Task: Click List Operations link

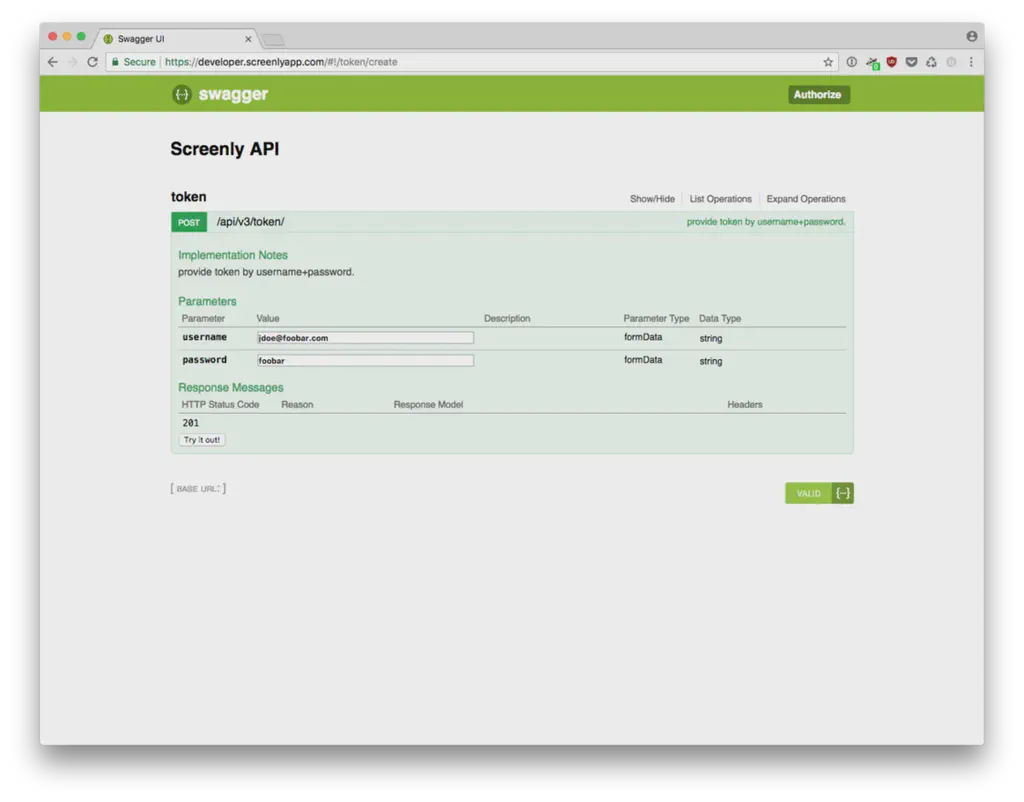Action: tap(721, 199)
